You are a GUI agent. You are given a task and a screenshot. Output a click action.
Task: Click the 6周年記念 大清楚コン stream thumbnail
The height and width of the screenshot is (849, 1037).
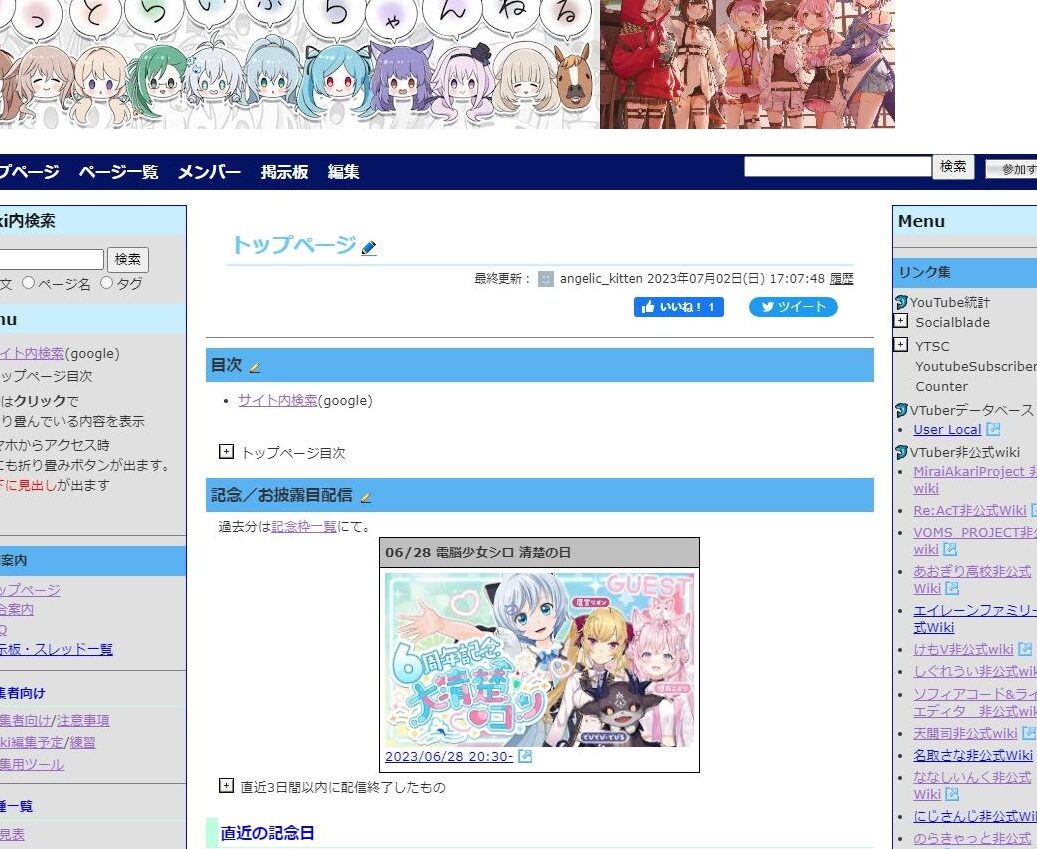tap(539, 660)
